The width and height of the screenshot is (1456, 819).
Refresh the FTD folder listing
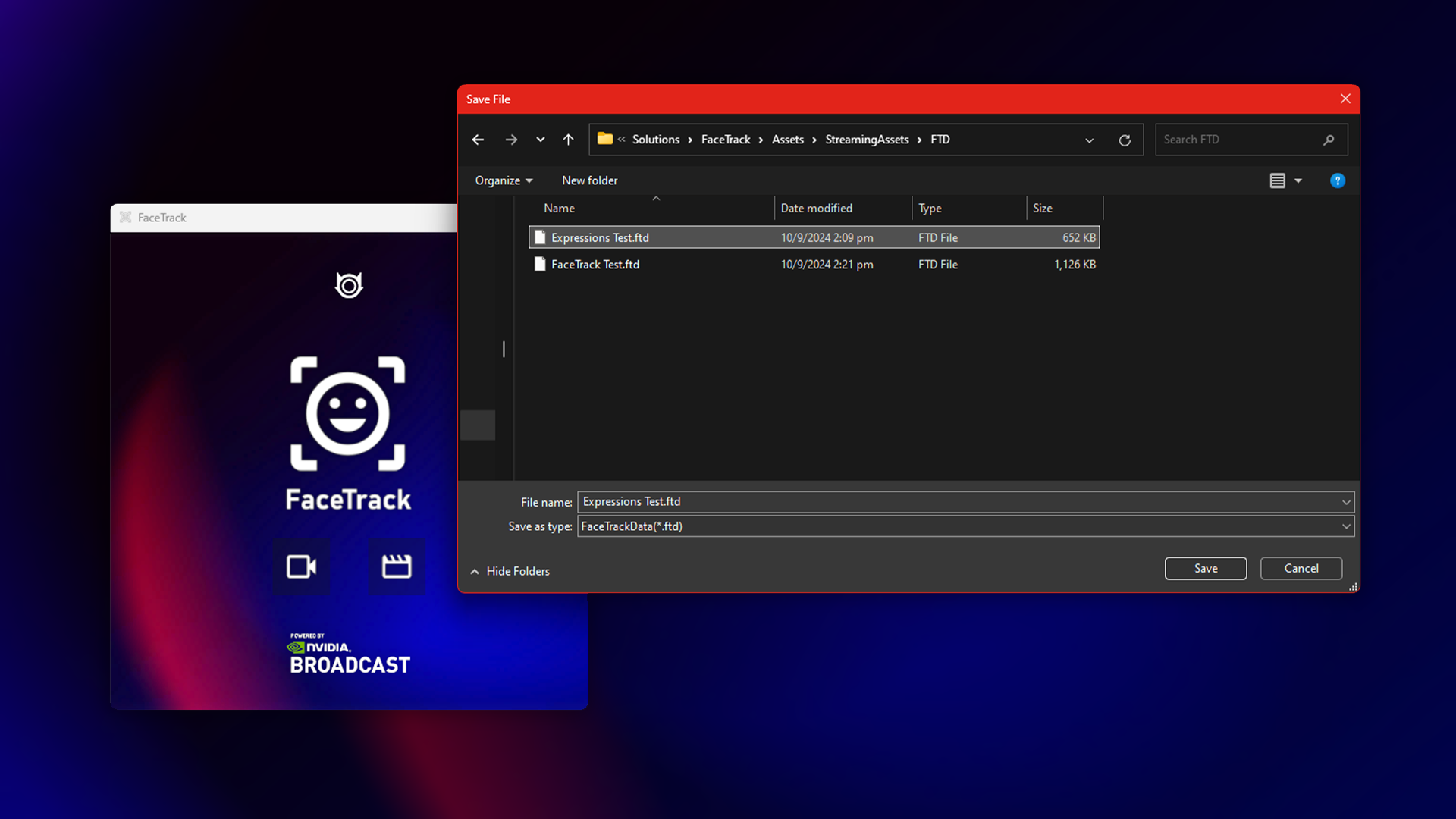(x=1125, y=140)
